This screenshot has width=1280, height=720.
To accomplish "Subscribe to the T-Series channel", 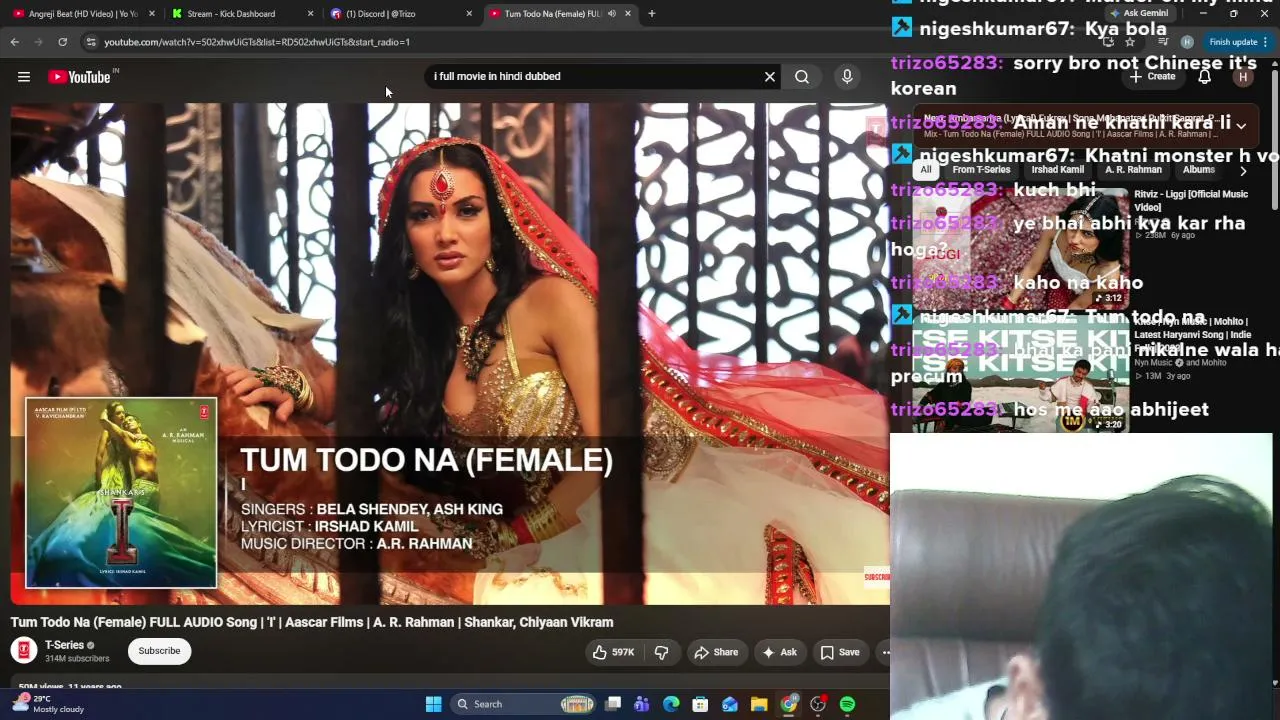I will (x=159, y=651).
